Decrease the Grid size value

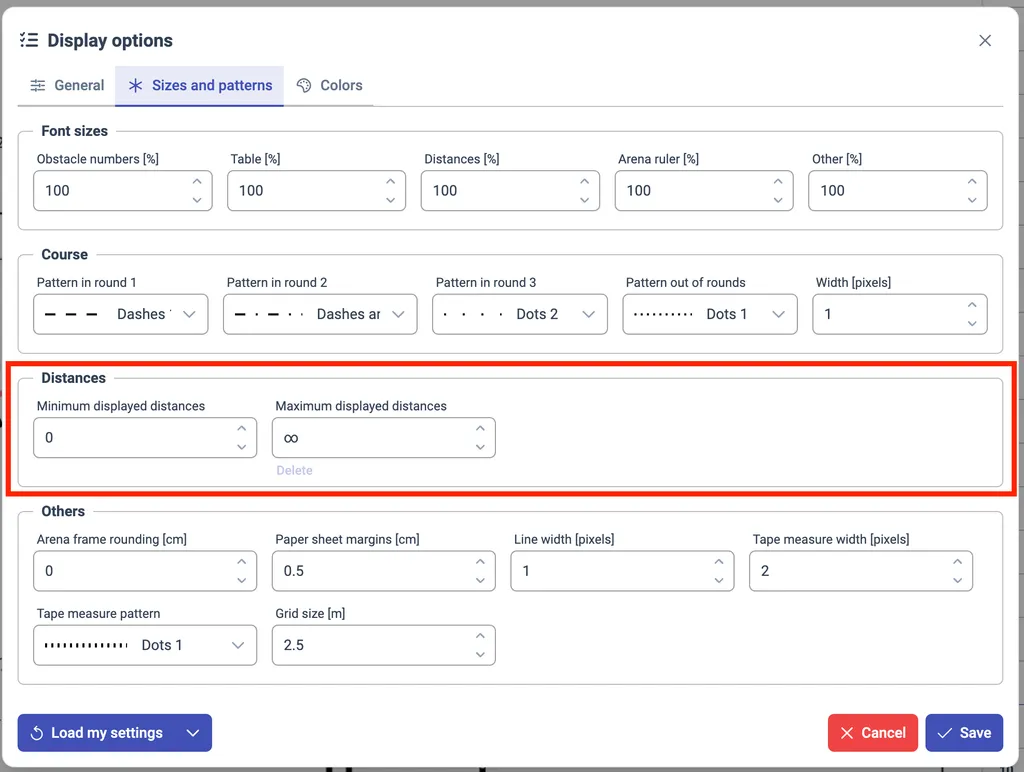(x=480, y=655)
